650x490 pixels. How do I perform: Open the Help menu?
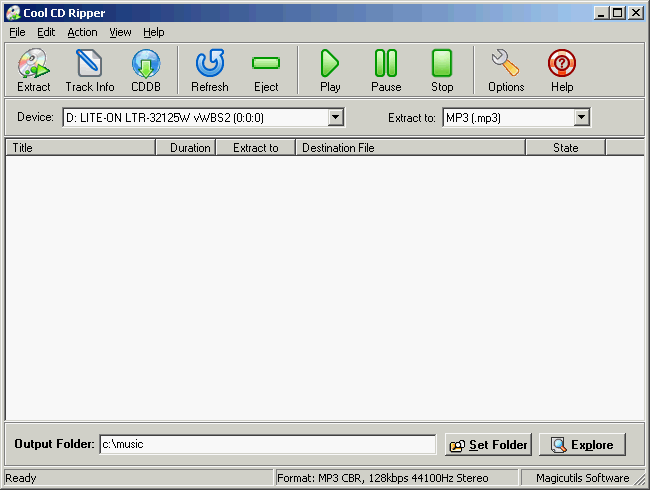tap(154, 32)
